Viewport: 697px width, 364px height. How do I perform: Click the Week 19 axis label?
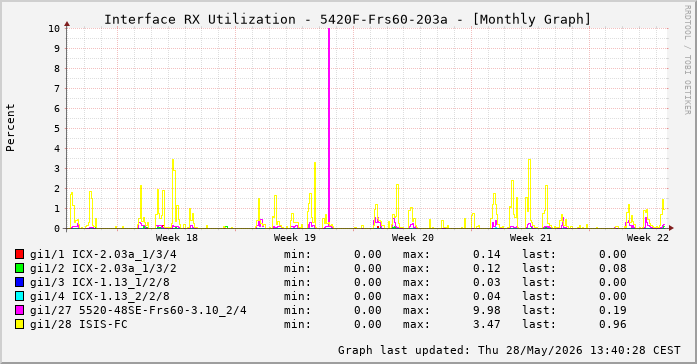(x=295, y=238)
